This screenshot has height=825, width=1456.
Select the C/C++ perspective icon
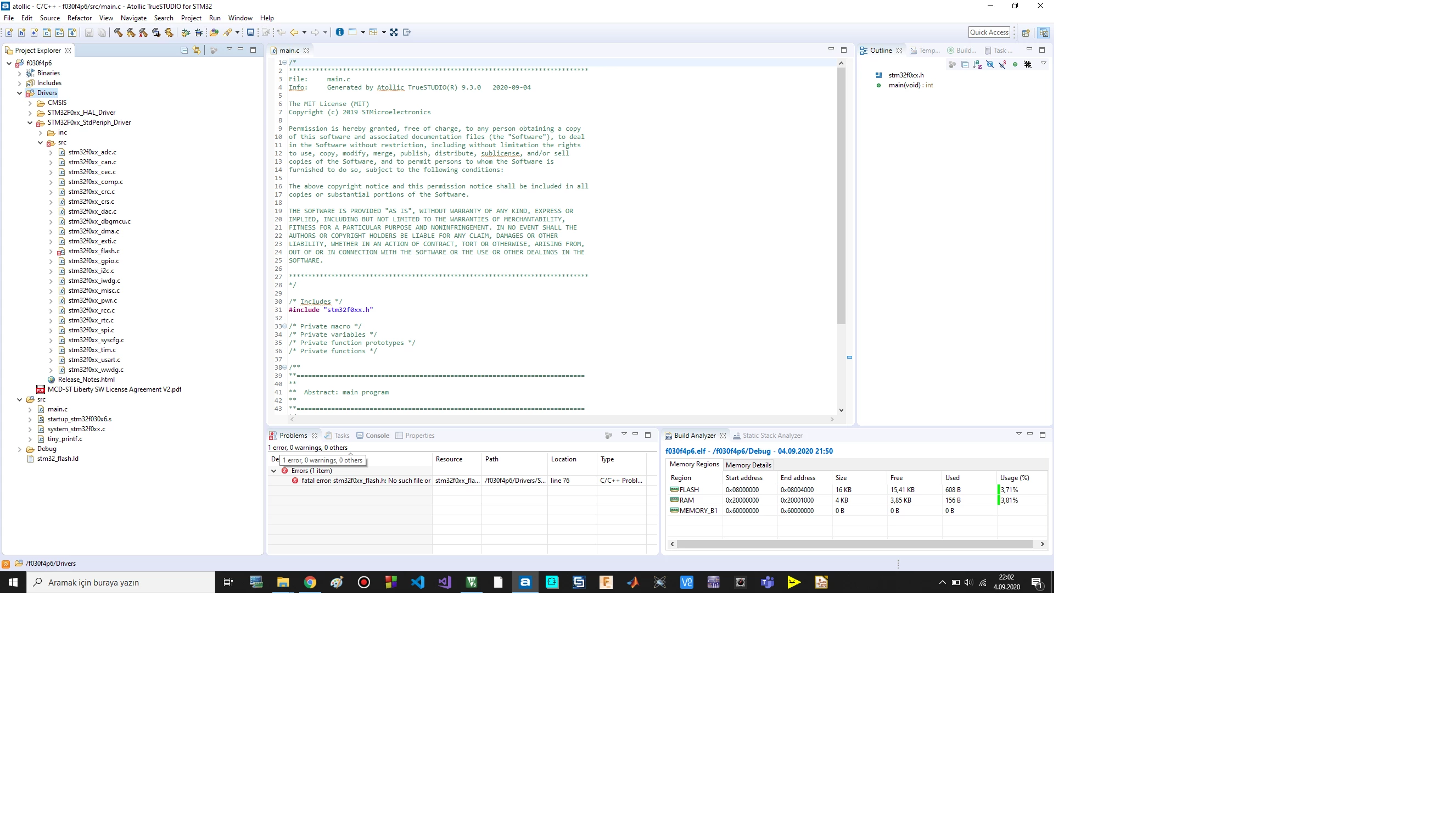point(1043,32)
